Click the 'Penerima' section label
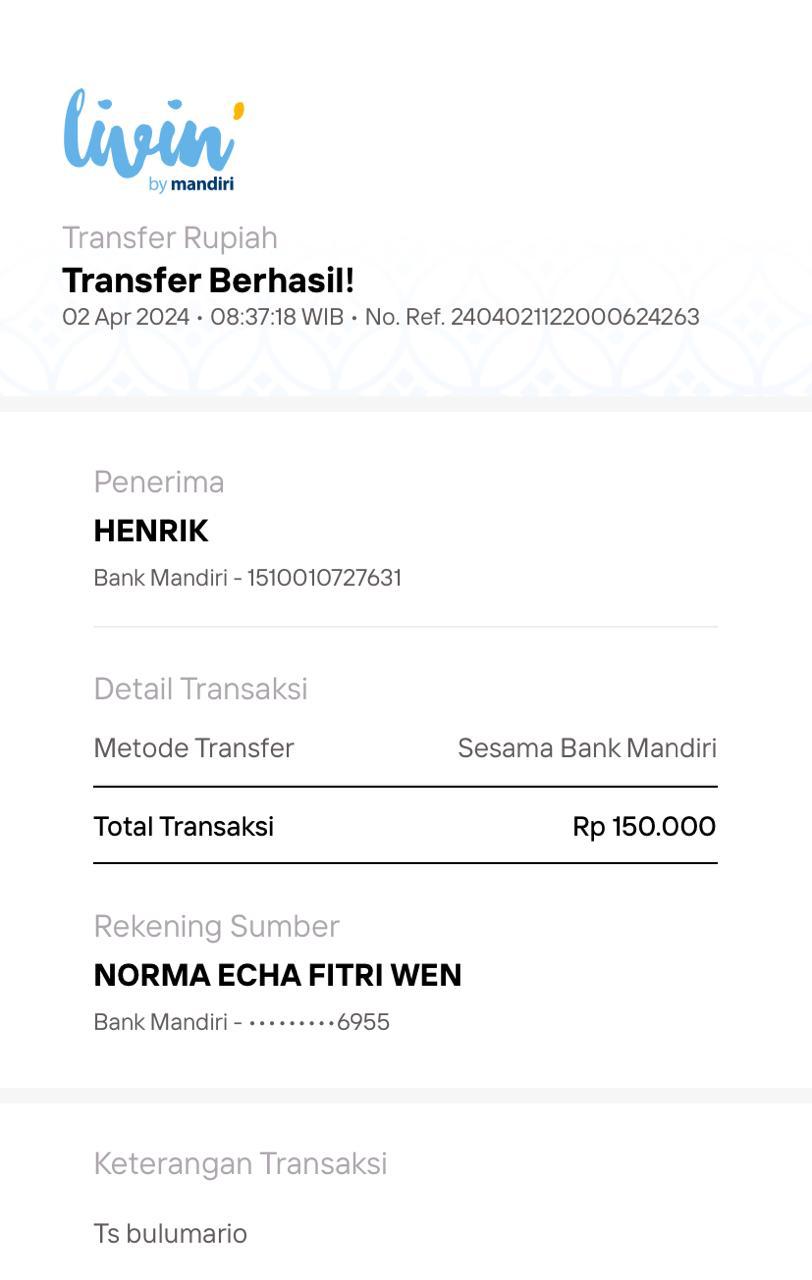 click(x=159, y=482)
